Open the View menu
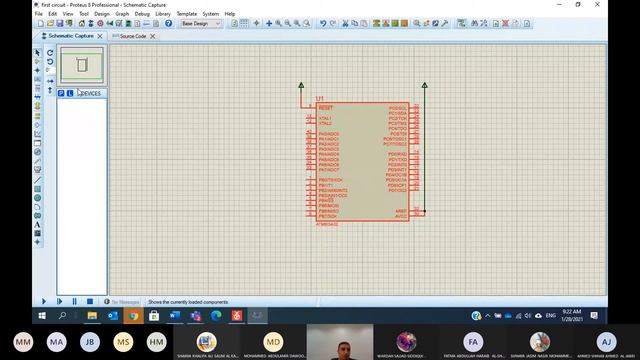The height and width of the screenshot is (360, 640). tap(68, 14)
